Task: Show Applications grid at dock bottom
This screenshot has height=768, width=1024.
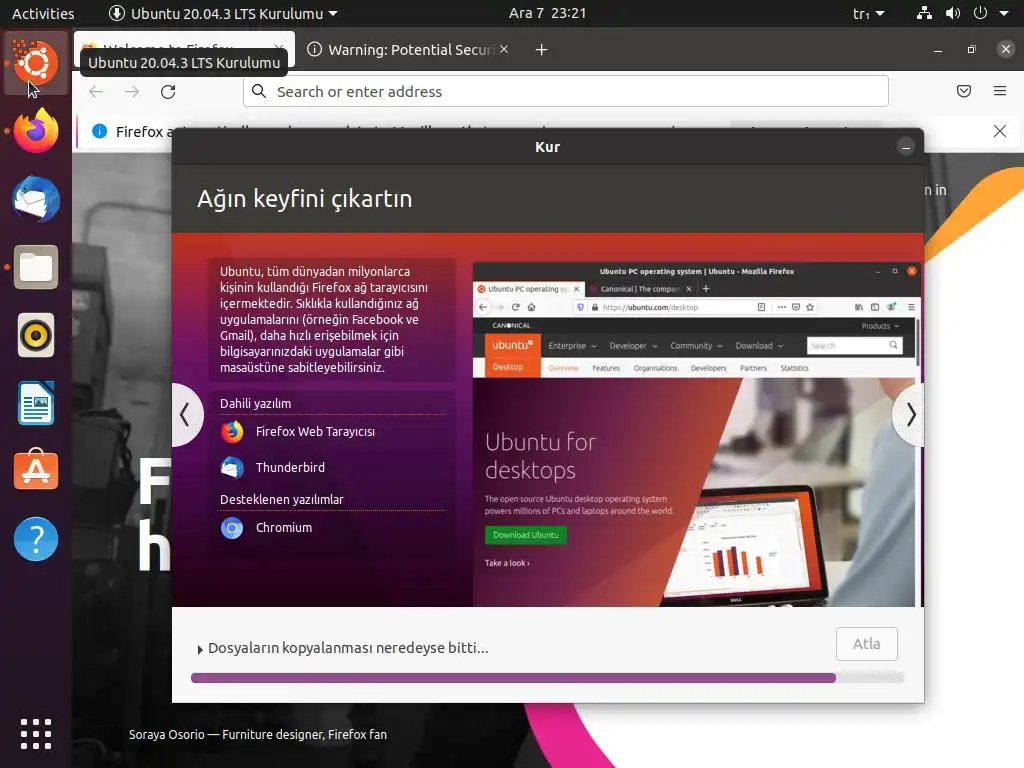Action: click(36, 734)
